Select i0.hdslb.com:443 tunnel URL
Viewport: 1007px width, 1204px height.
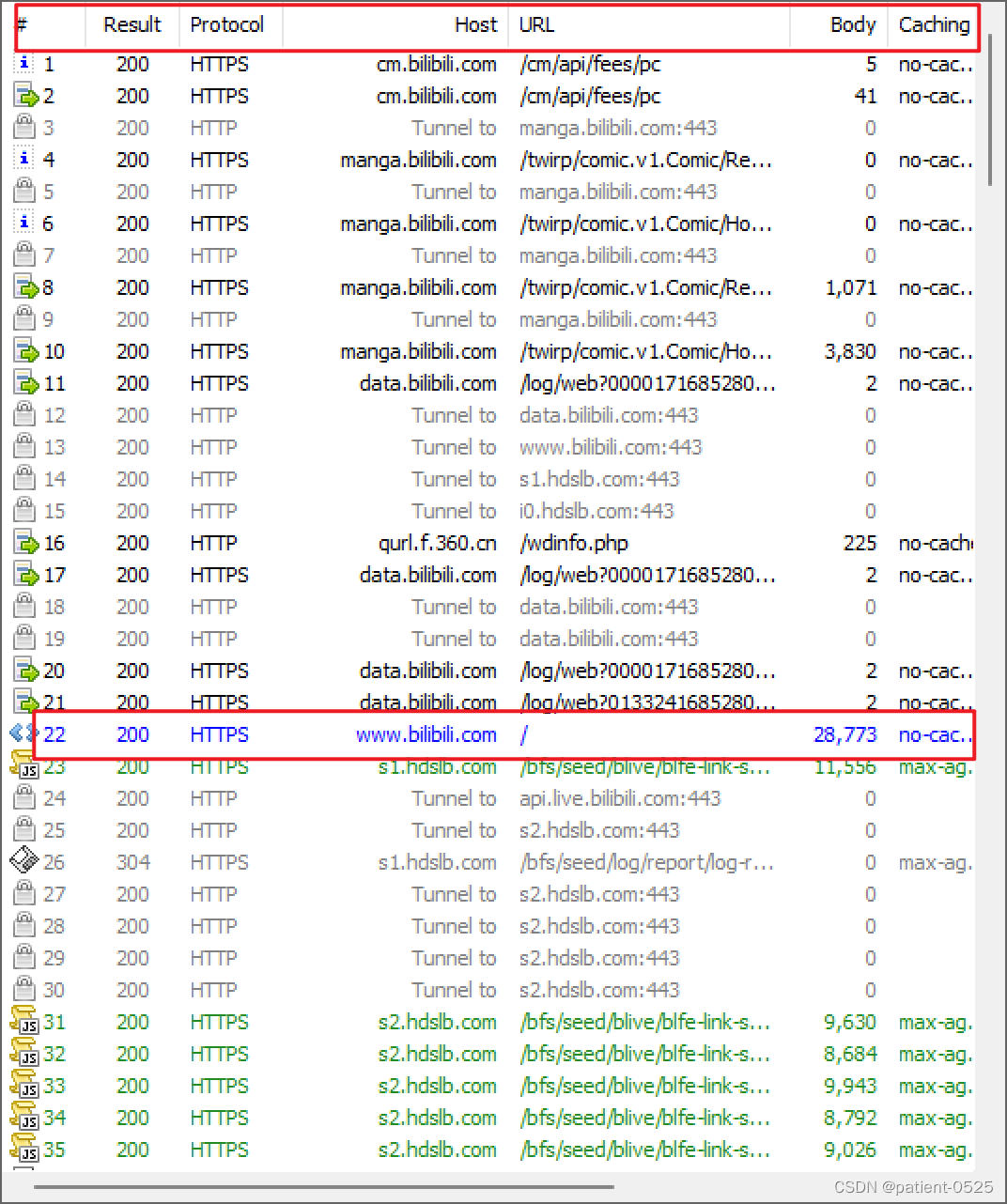point(596,511)
